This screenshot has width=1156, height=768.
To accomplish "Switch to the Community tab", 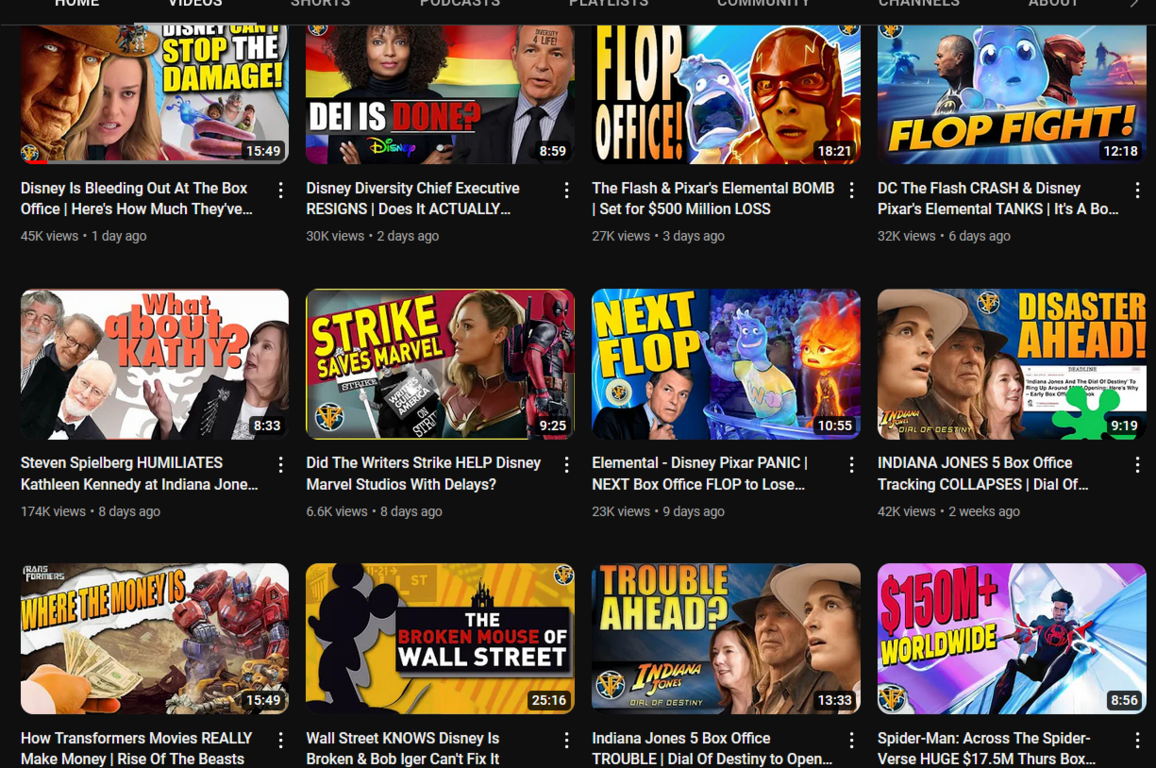I will pos(763,4).
